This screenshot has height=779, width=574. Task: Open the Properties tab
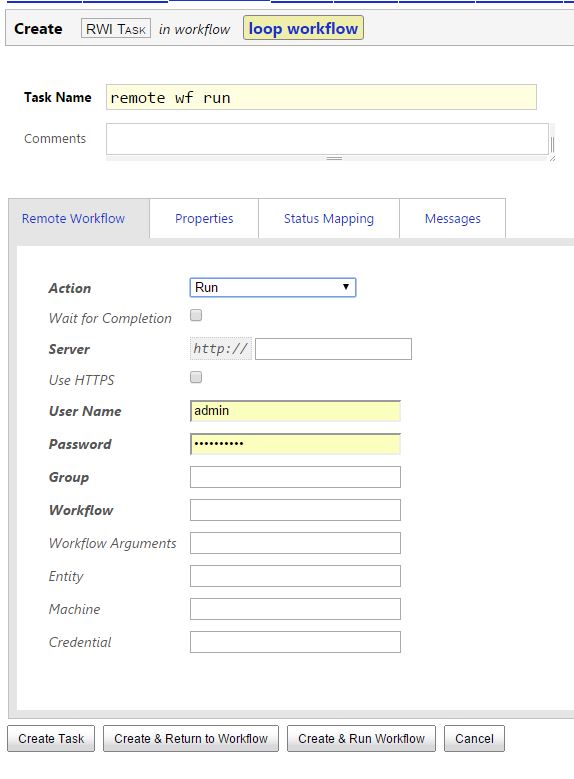click(204, 219)
